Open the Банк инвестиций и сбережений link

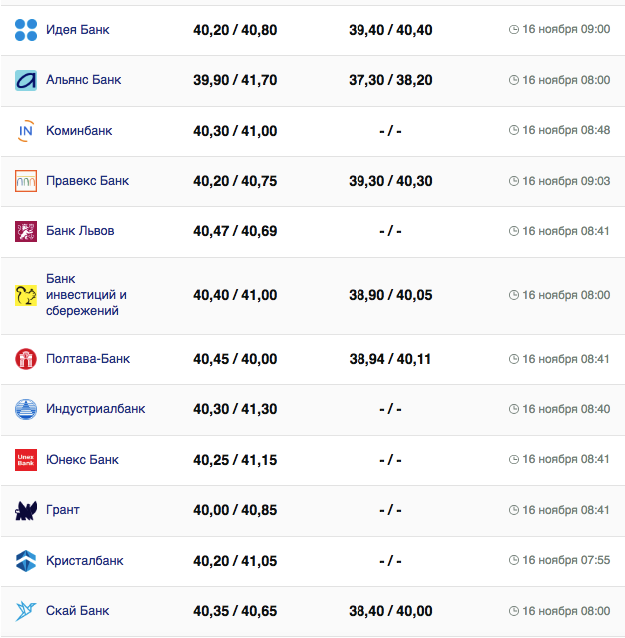pos(86,295)
